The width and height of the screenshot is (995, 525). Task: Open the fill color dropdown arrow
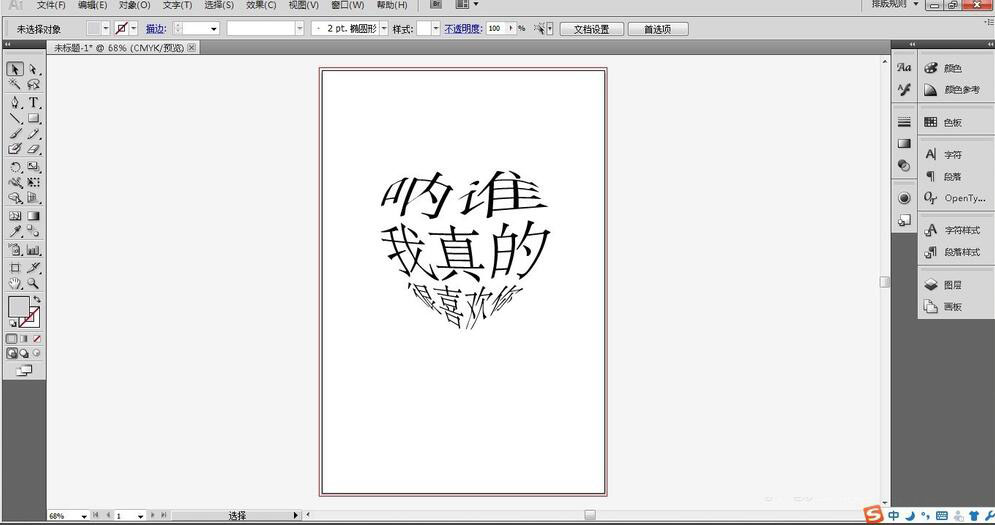tap(105, 29)
